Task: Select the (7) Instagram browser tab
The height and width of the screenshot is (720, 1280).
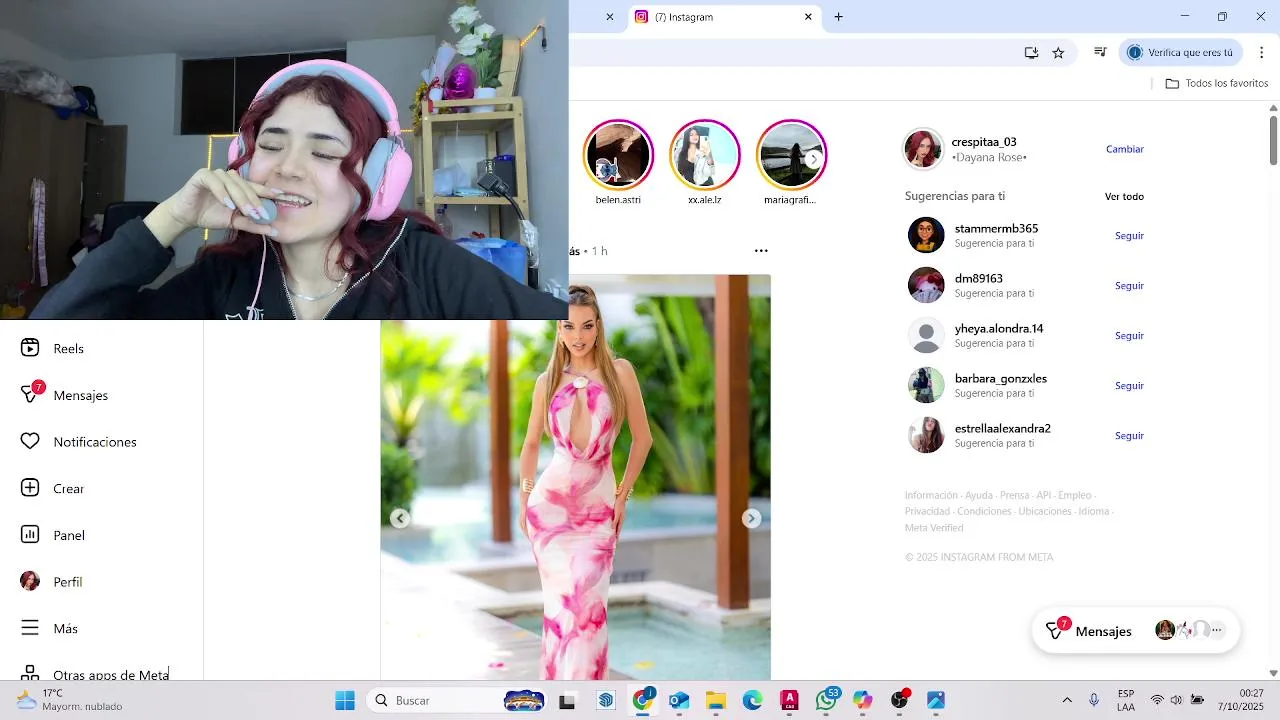Action: tap(725, 17)
